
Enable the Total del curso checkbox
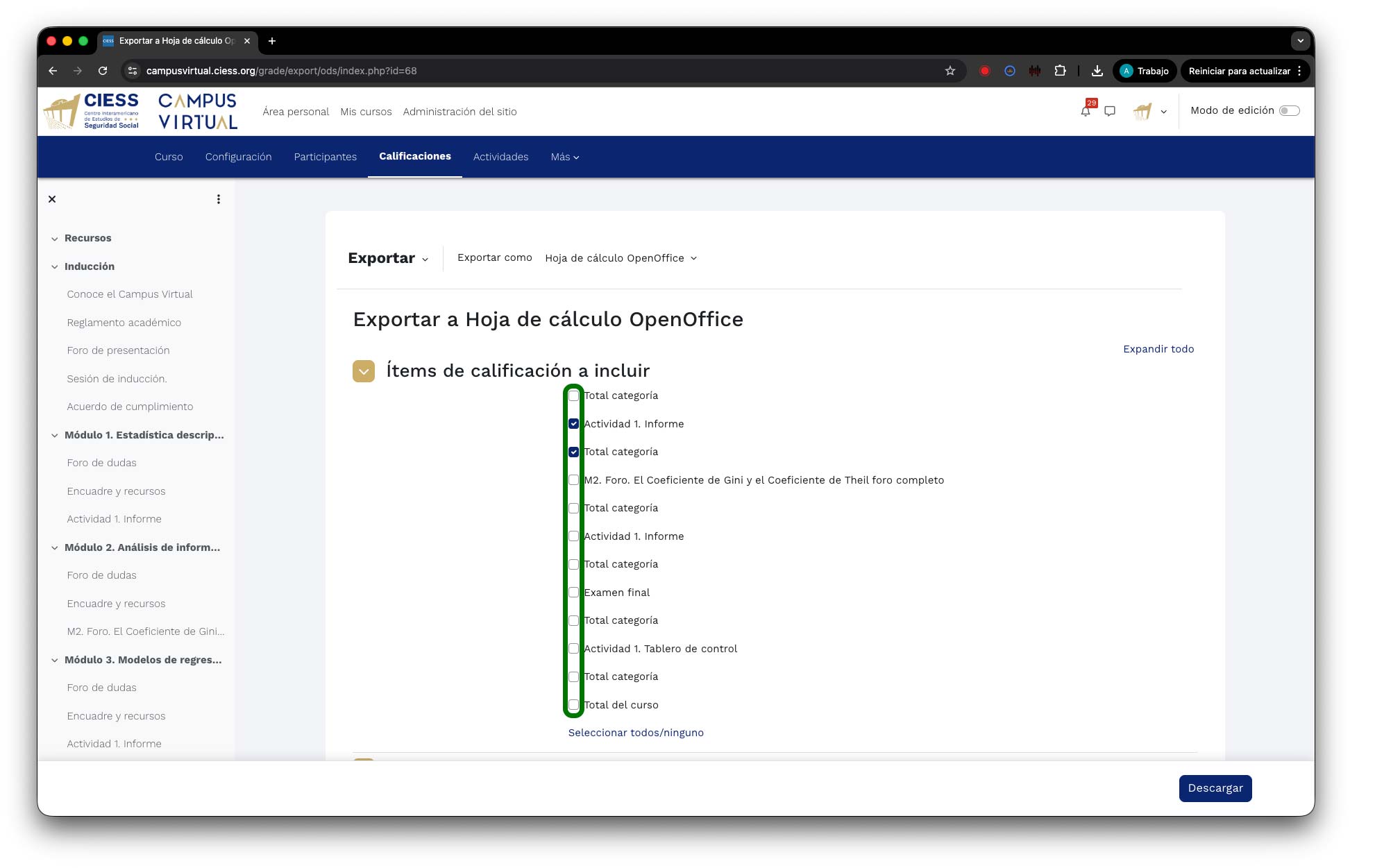coord(573,705)
